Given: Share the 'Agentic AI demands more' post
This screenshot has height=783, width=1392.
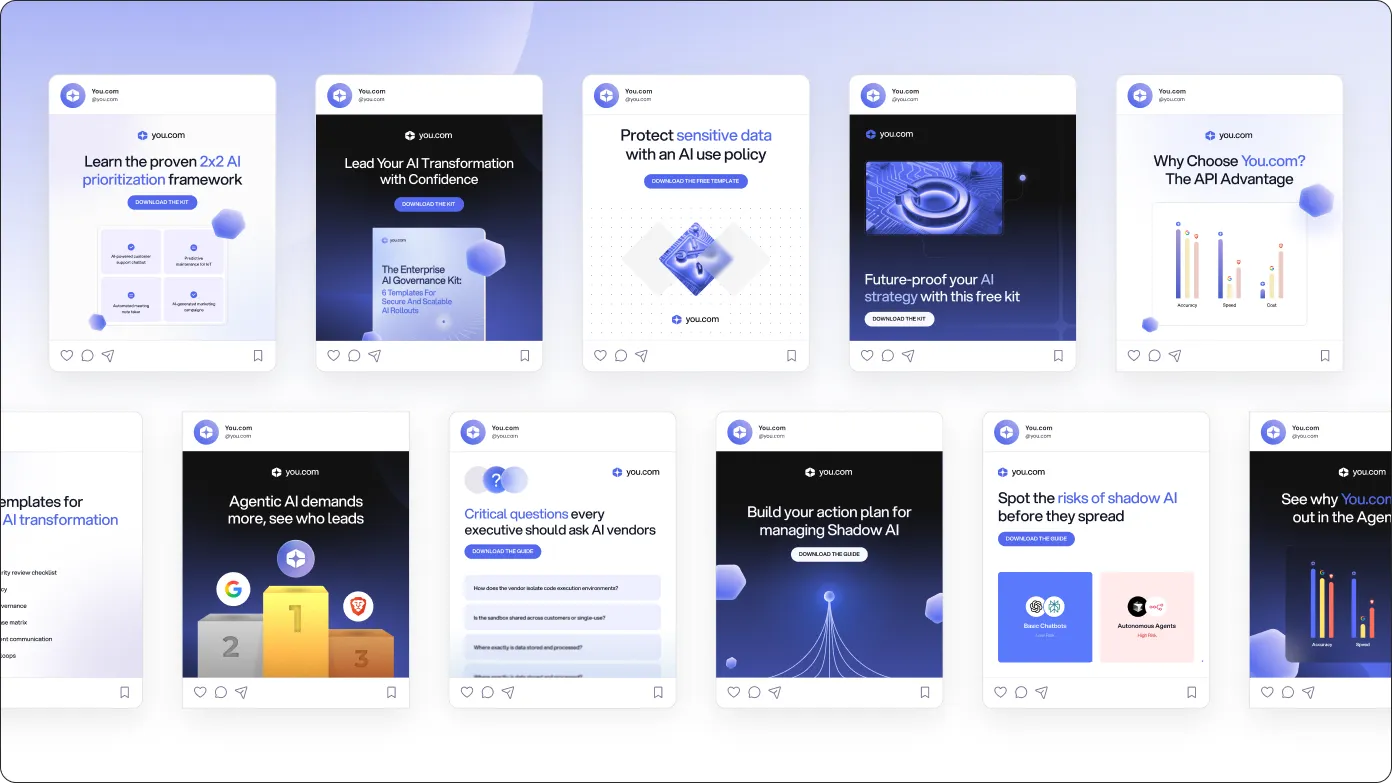Looking at the screenshot, I should click(242, 692).
